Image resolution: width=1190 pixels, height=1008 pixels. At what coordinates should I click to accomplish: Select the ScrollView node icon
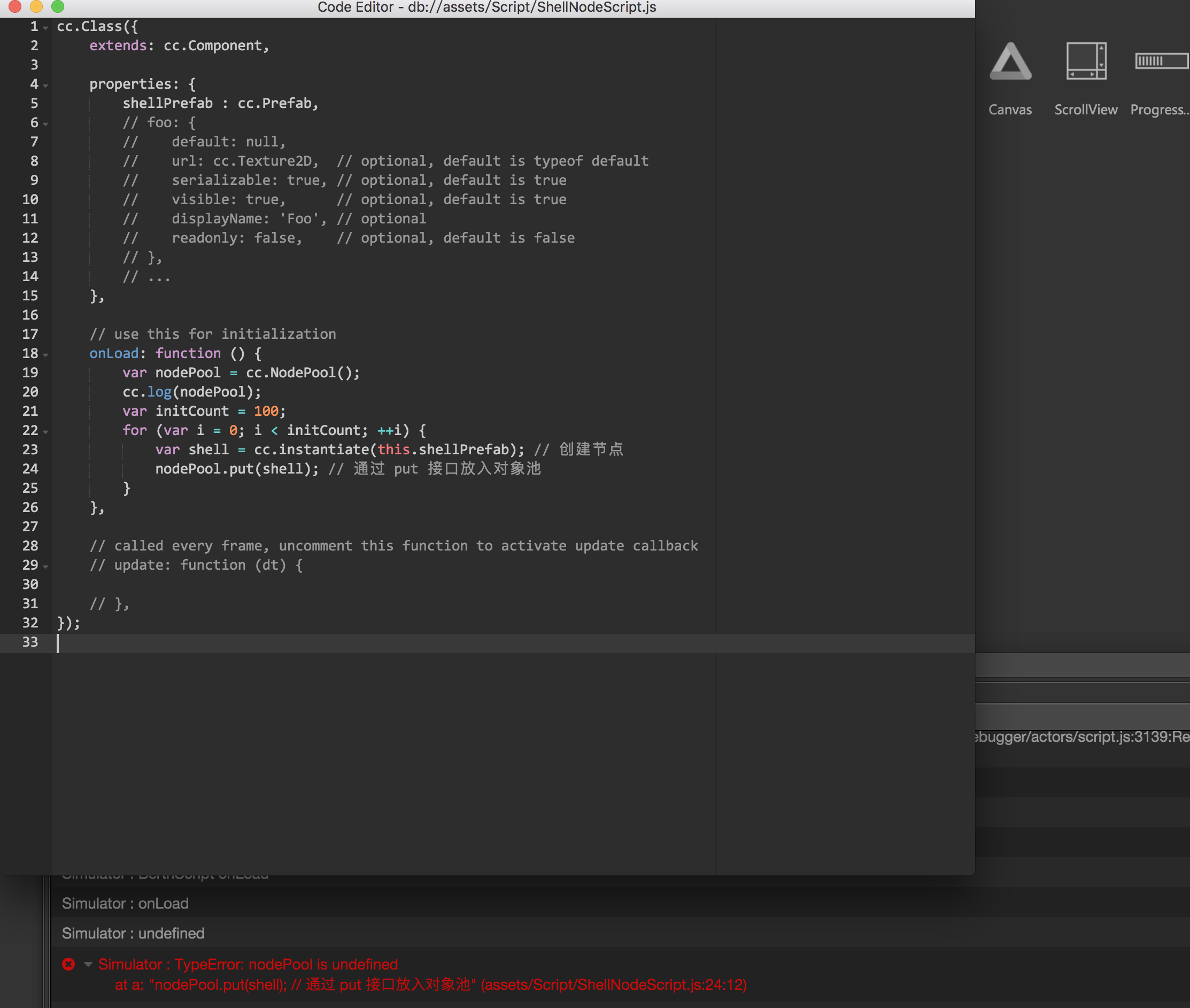tap(1085, 61)
